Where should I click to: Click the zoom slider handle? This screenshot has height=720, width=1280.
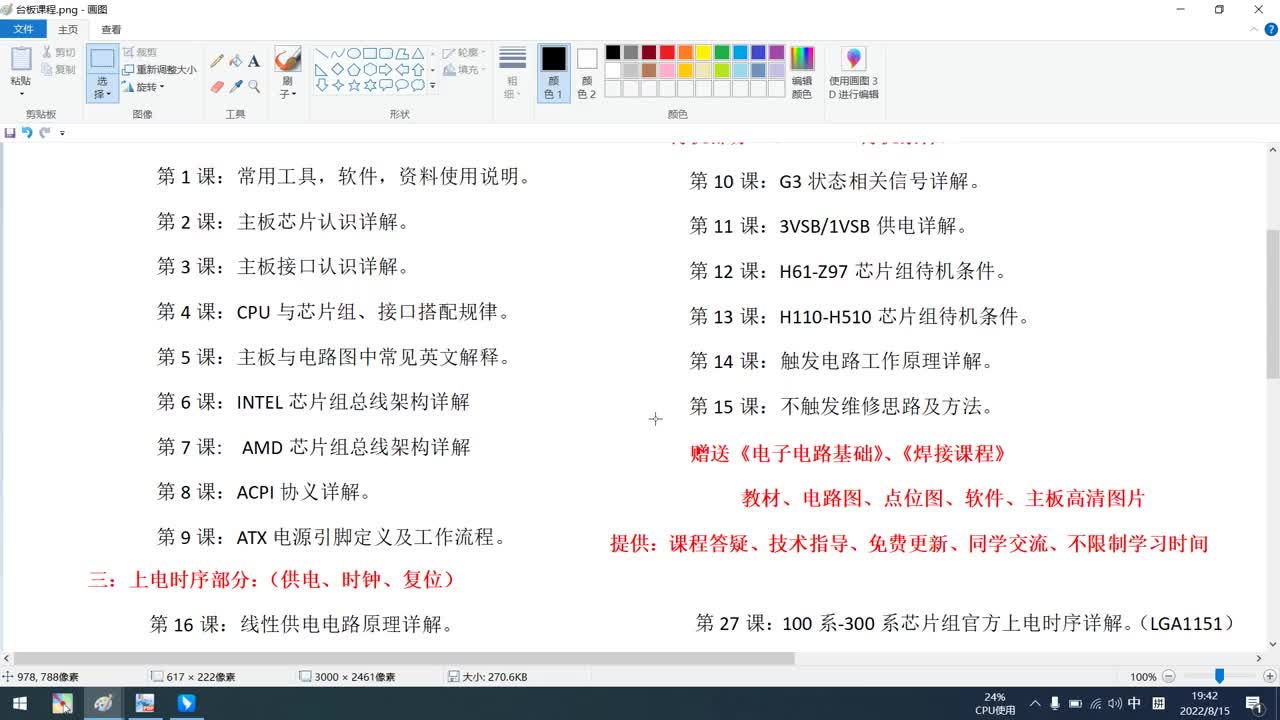coord(1219,677)
